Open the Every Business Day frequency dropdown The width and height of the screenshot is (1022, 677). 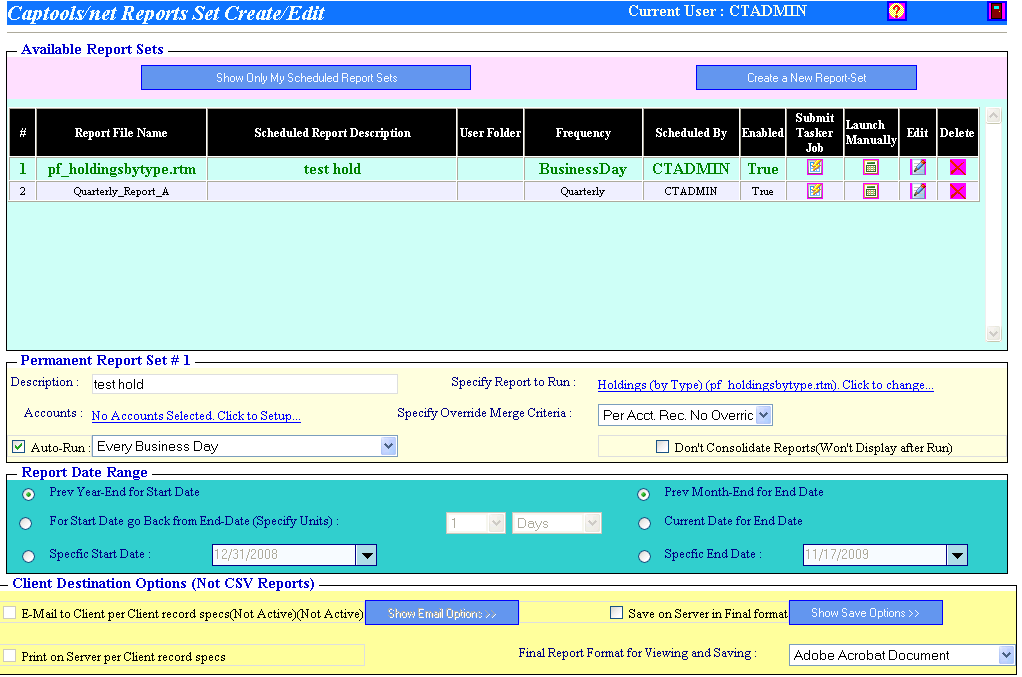point(390,445)
